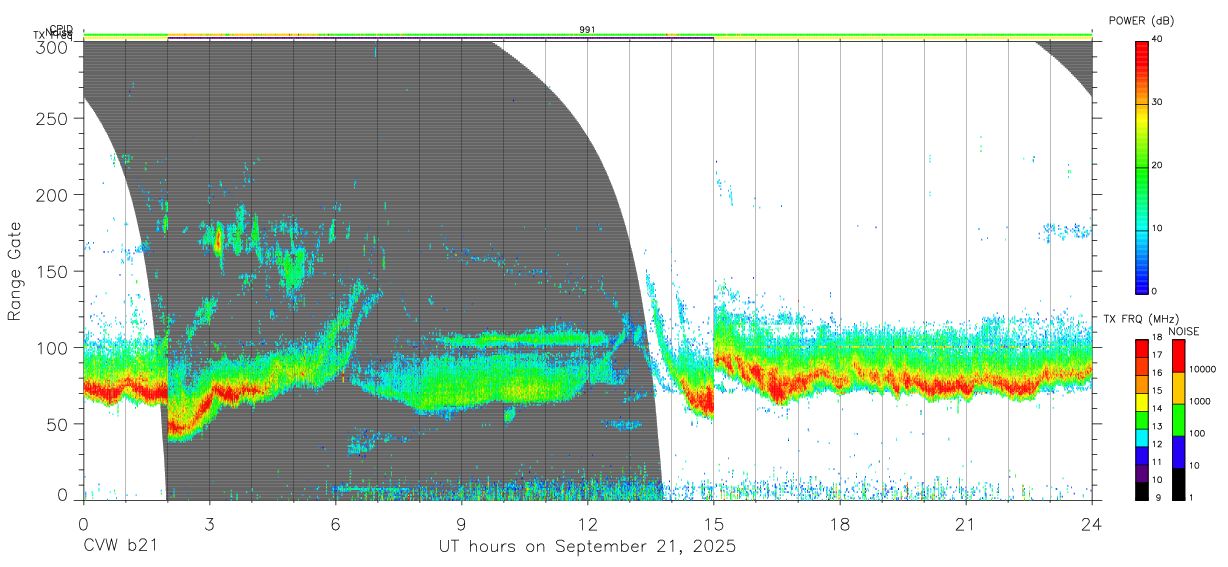Click the 250 range gate tick label

tap(54, 118)
